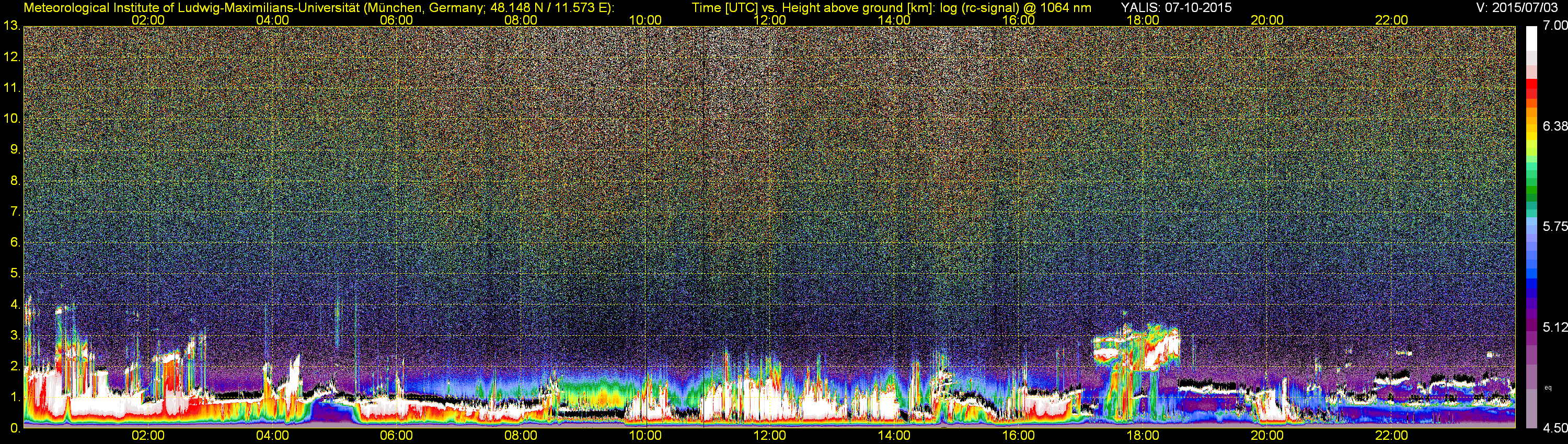Click 16:00 on the bottom time axis
Screen dimensions: 1568x444
pos(1018,436)
